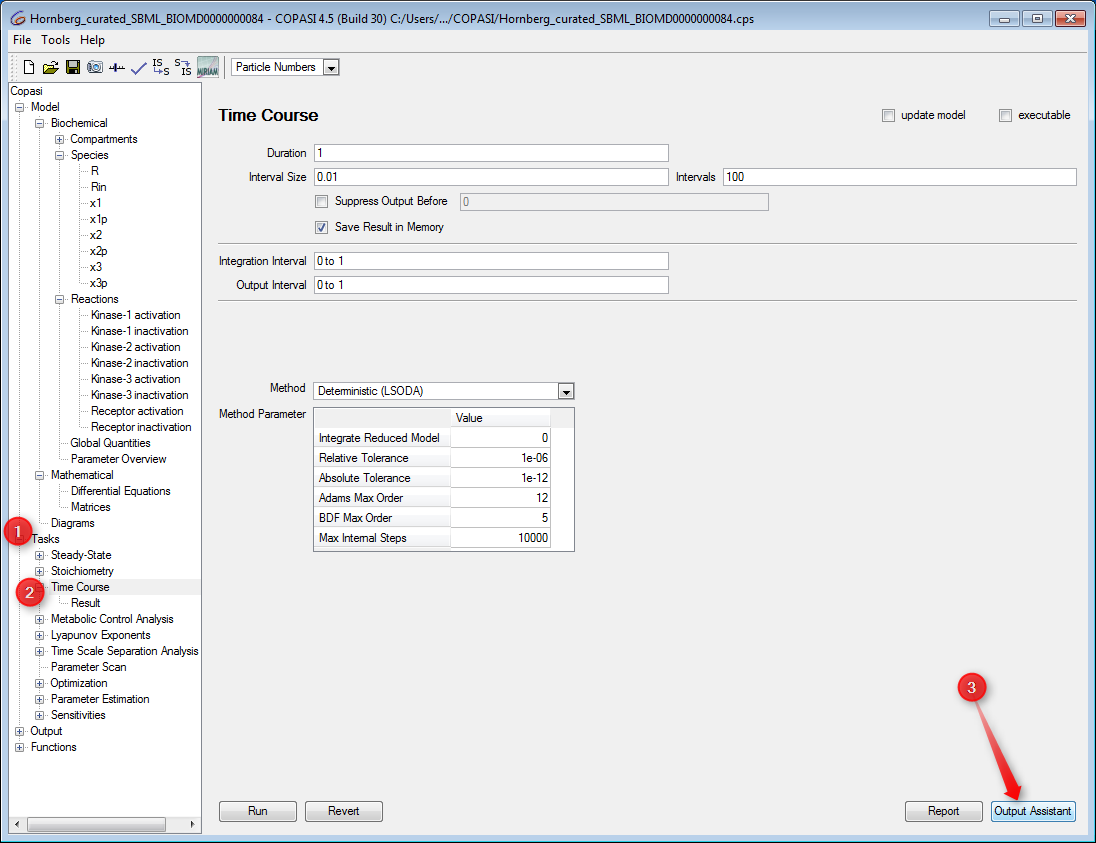Open the Help menu
This screenshot has height=843, width=1096.
[x=92, y=40]
